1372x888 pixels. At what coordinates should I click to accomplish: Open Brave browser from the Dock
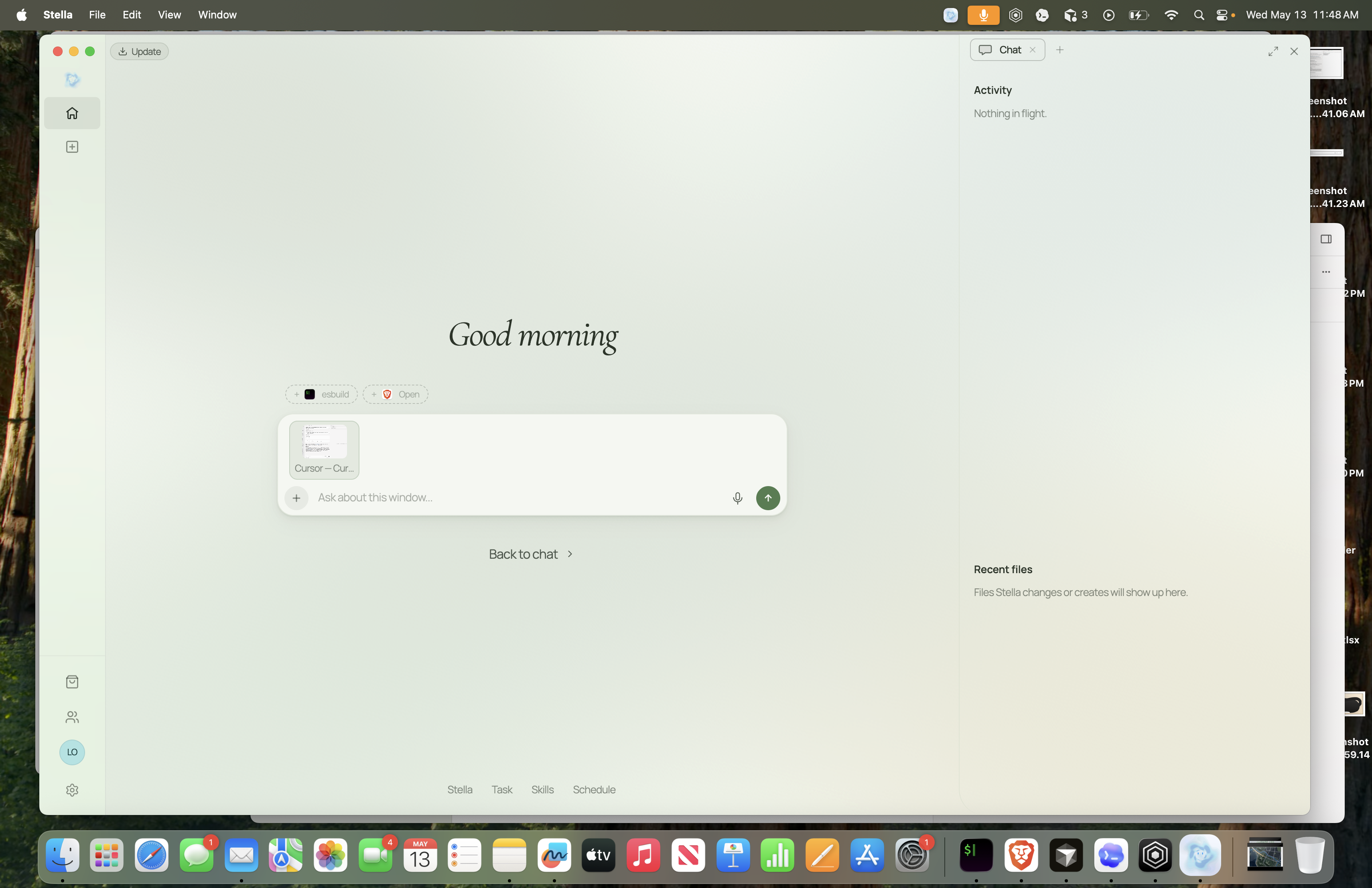point(1021,855)
